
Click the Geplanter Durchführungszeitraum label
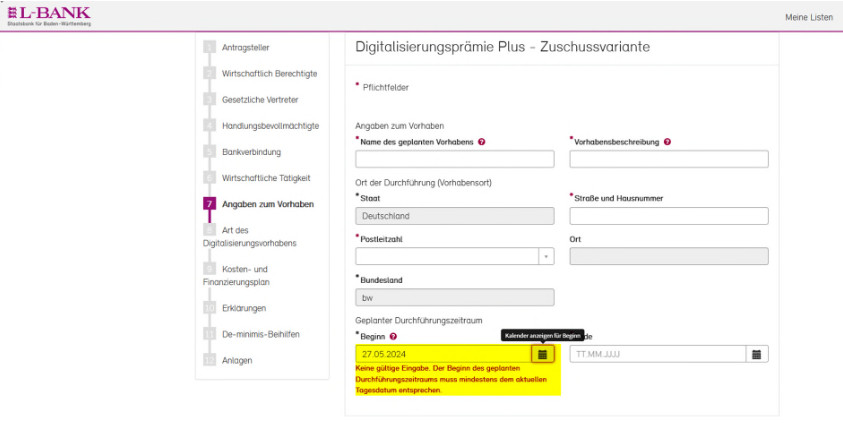pos(419,320)
